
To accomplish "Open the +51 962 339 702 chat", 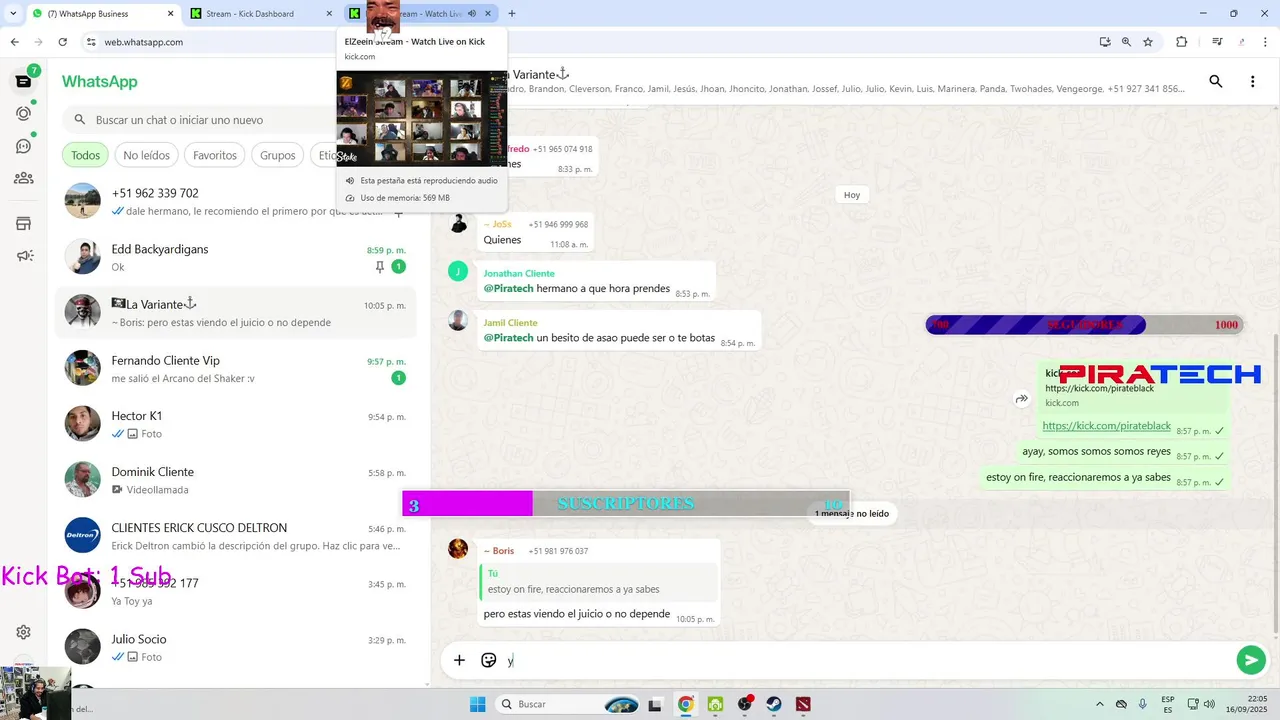I will tap(236, 201).
